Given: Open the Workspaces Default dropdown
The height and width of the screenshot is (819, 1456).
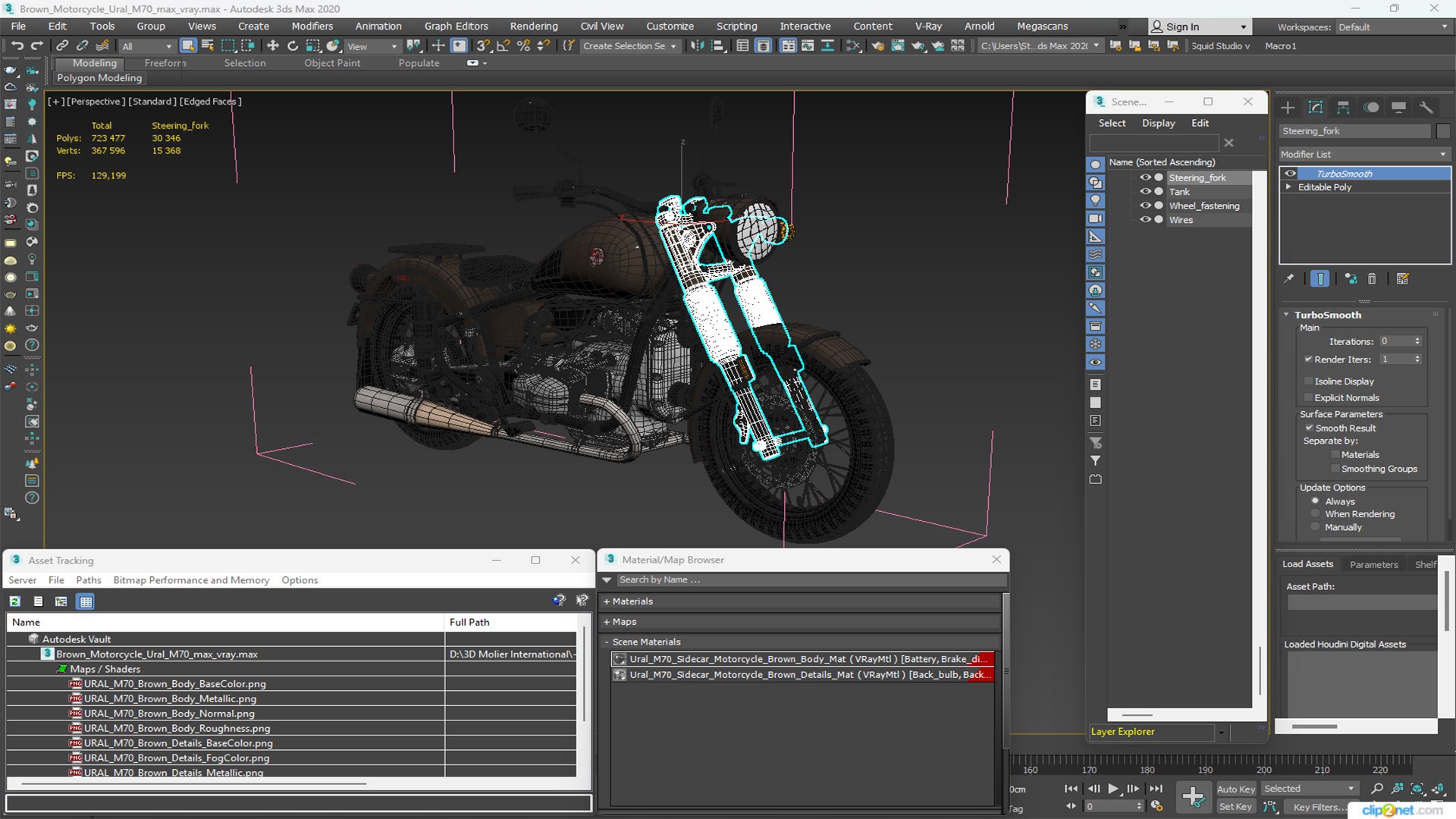Looking at the screenshot, I should (x=1393, y=27).
